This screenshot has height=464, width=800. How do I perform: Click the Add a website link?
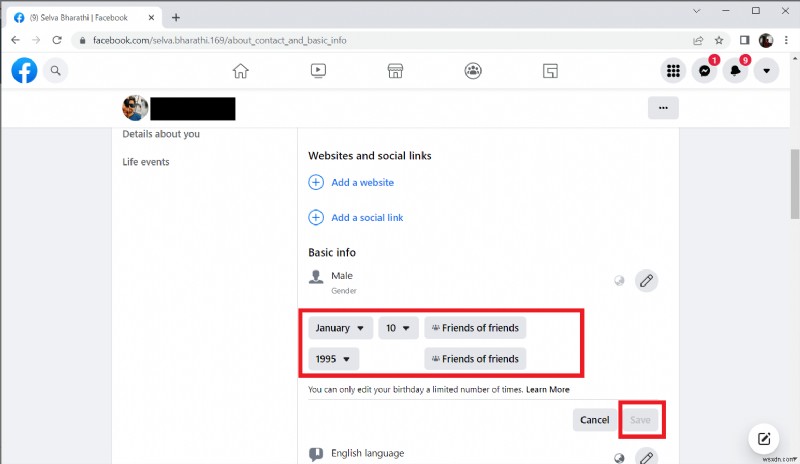(x=362, y=182)
